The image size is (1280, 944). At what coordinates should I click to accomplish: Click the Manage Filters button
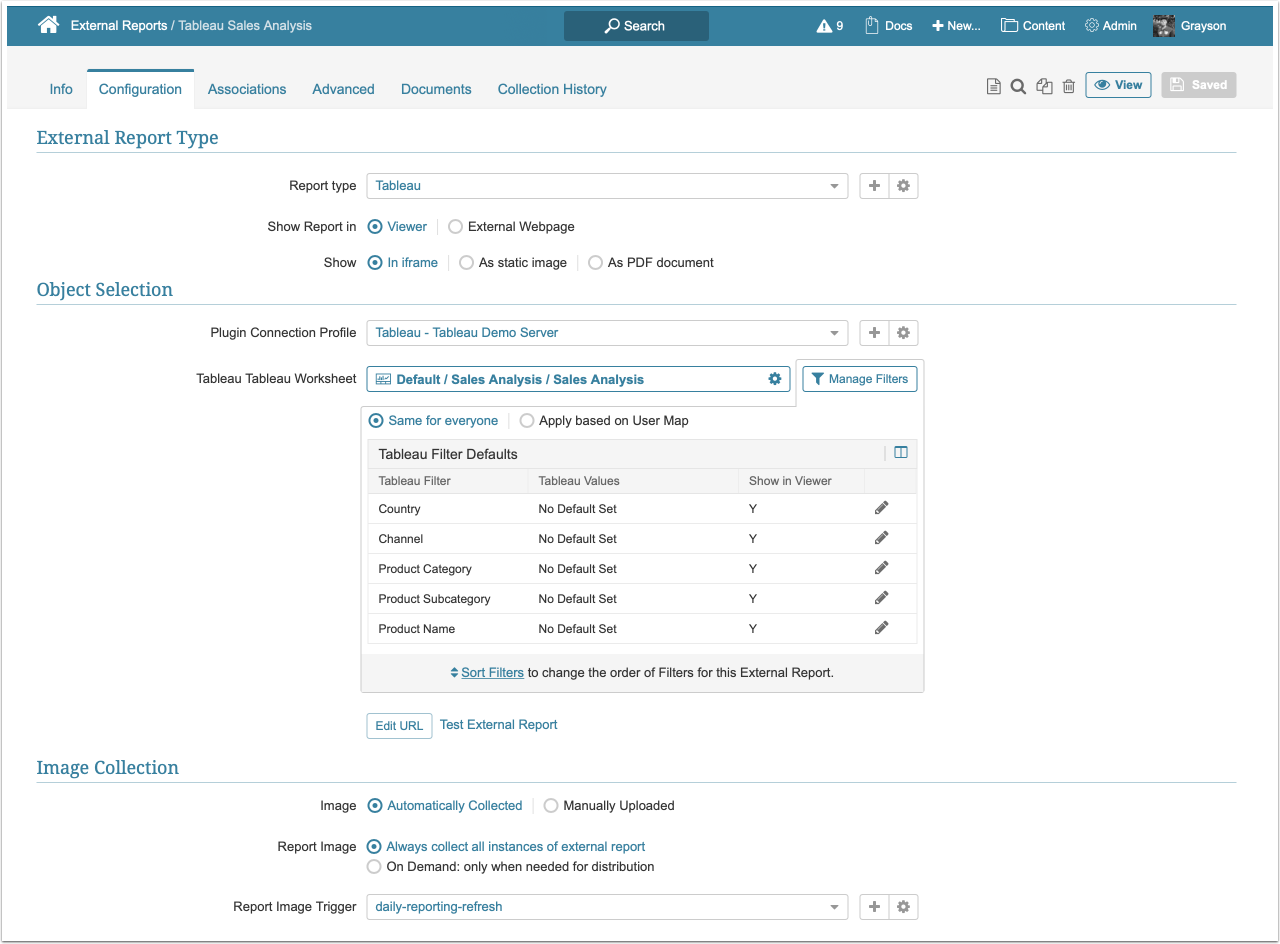[x=859, y=379]
